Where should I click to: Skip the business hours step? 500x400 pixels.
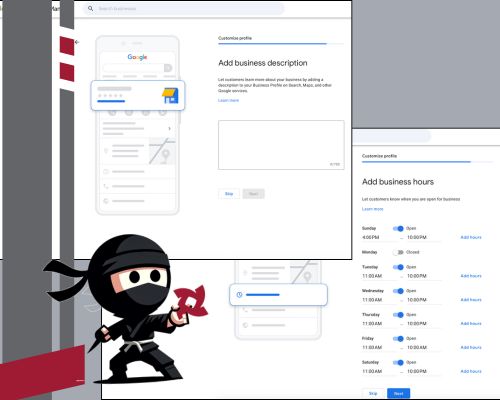pos(373,394)
